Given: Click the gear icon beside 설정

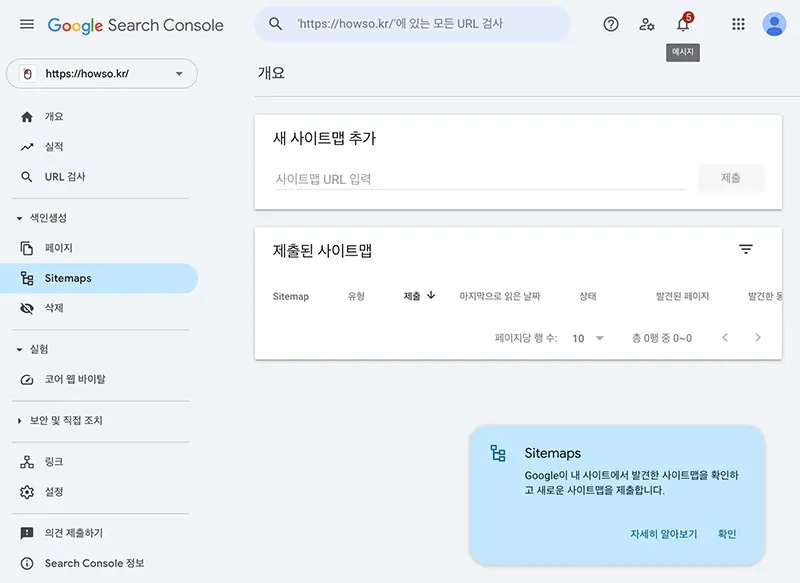Looking at the screenshot, I should [x=27, y=492].
